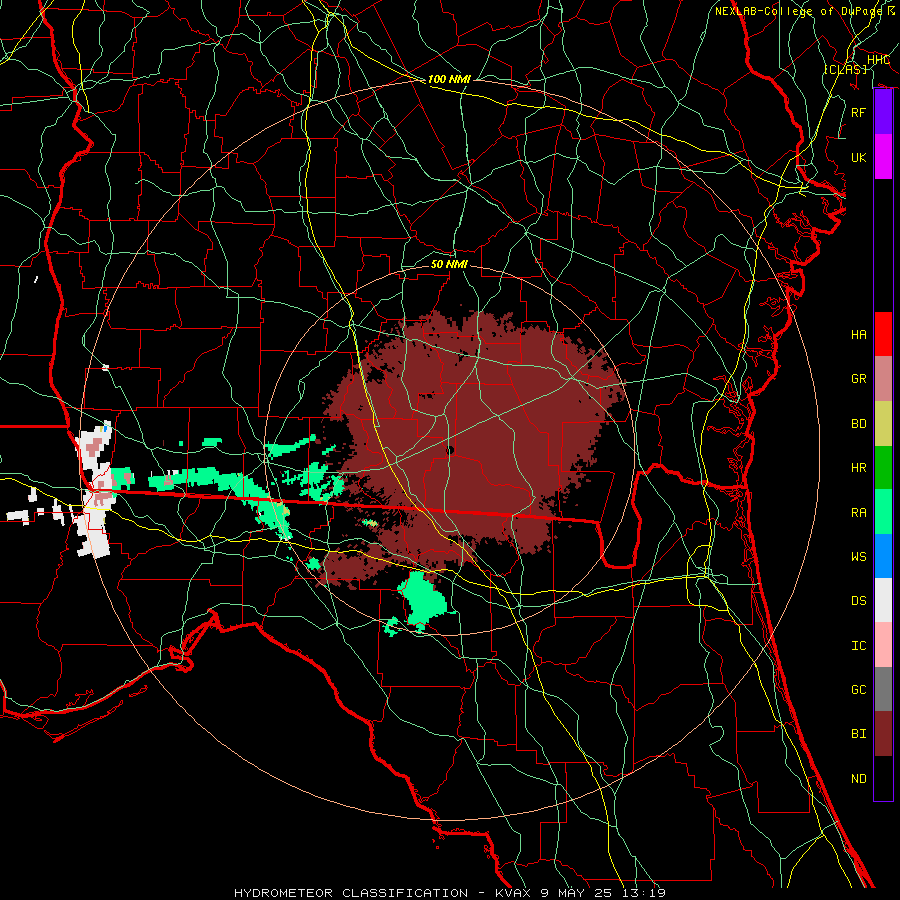The width and height of the screenshot is (900, 900).
Task: Click the WS legend label
Action: point(859,557)
